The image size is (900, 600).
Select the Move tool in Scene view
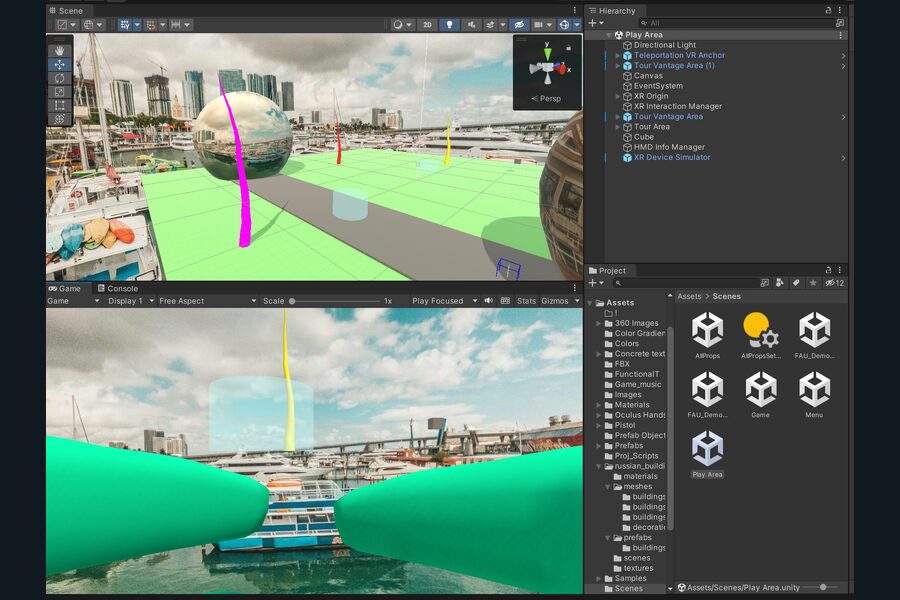(x=59, y=64)
